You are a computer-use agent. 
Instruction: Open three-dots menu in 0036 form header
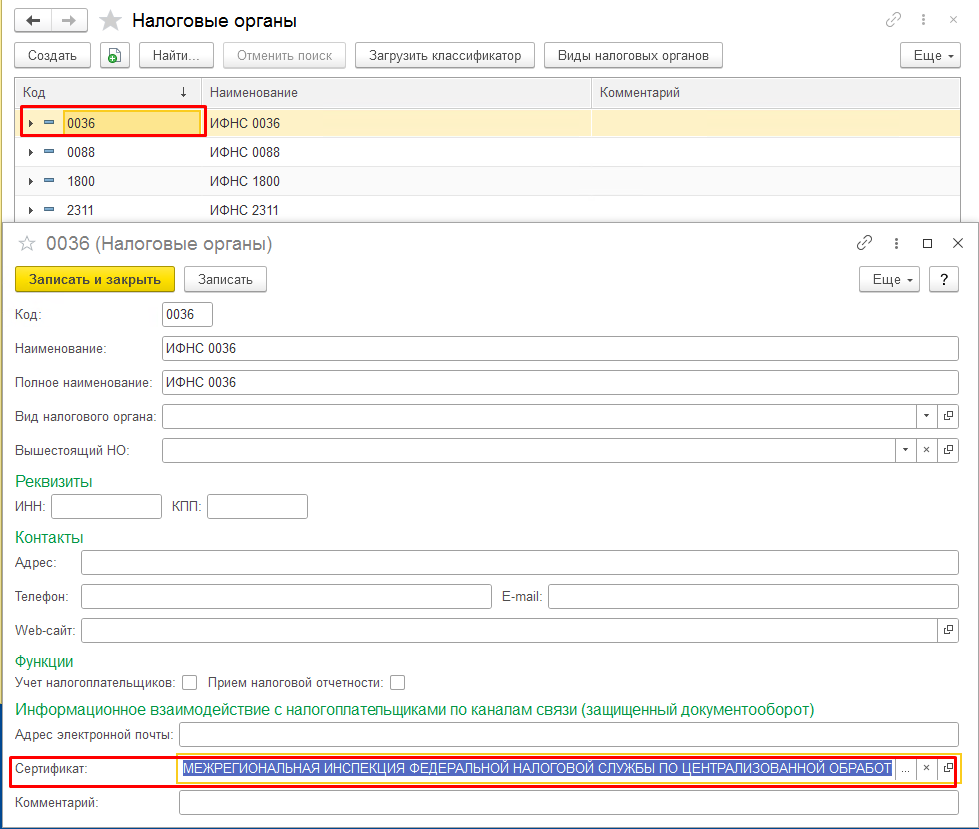(x=896, y=243)
